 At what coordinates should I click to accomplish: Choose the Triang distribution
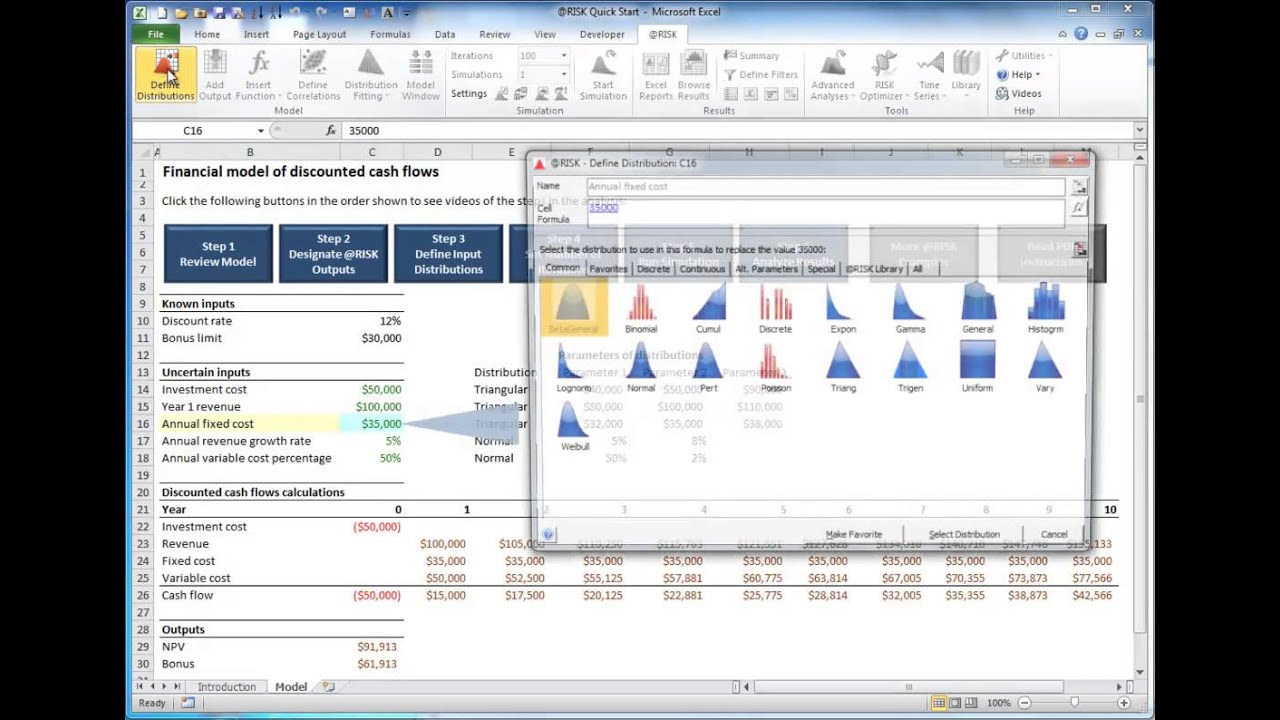[x=843, y=367]
